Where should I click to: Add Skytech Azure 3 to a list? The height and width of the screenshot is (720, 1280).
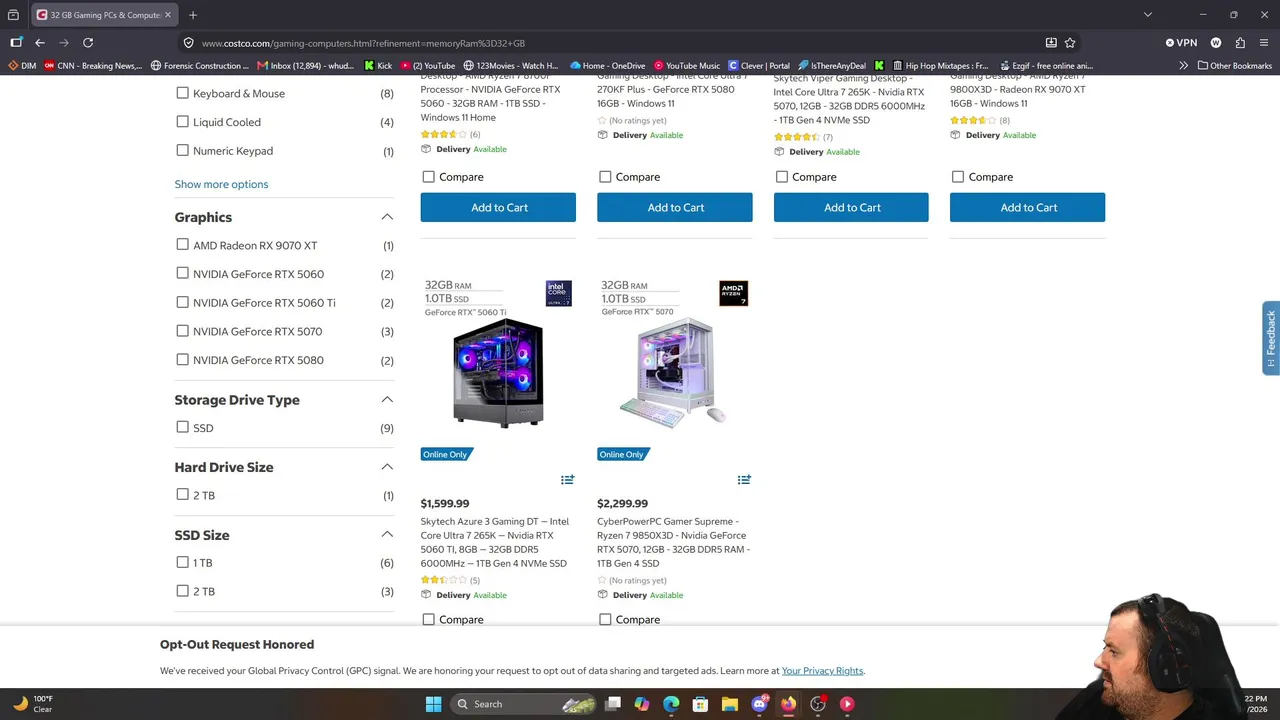click(x=567, y=480)
